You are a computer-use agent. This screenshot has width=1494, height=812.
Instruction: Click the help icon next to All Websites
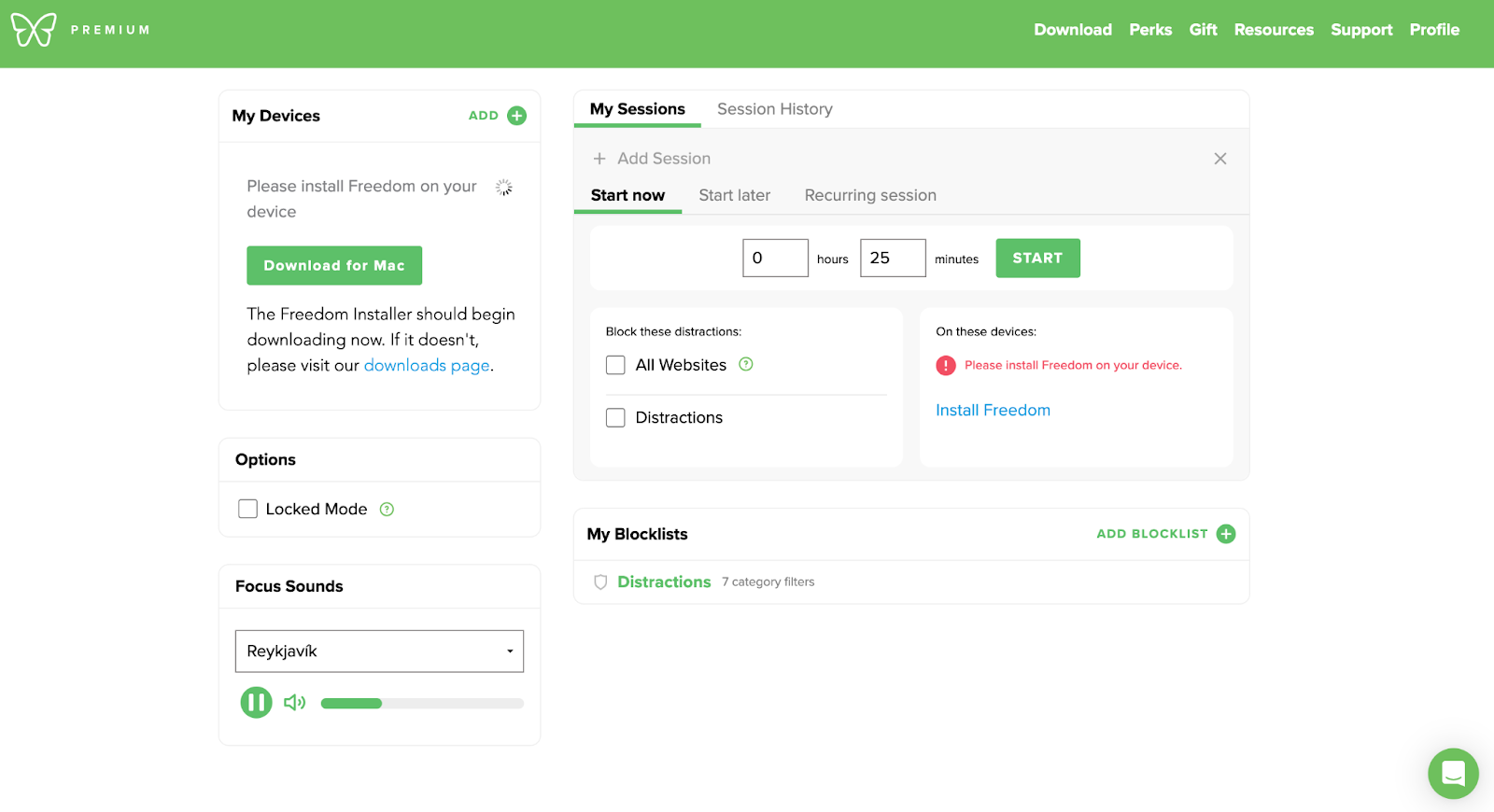click(x=746, y=364)
